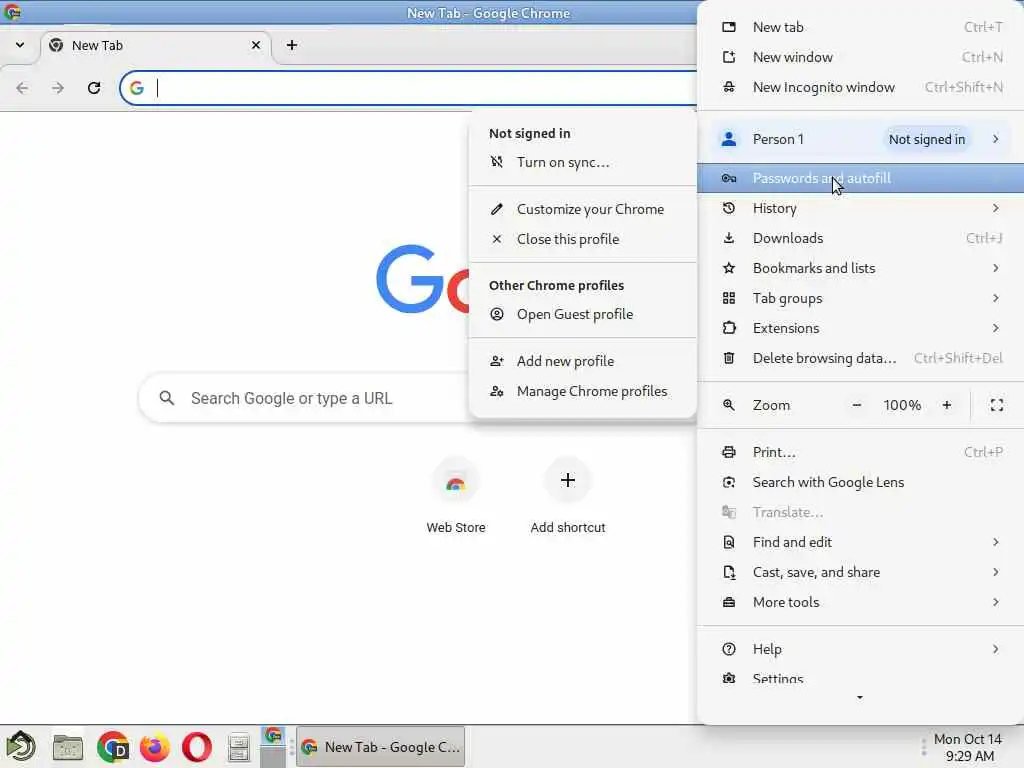1024x768 pixels.
Task: Expand the Person 1 submenu chevron
Action: [x=995, y=139]
